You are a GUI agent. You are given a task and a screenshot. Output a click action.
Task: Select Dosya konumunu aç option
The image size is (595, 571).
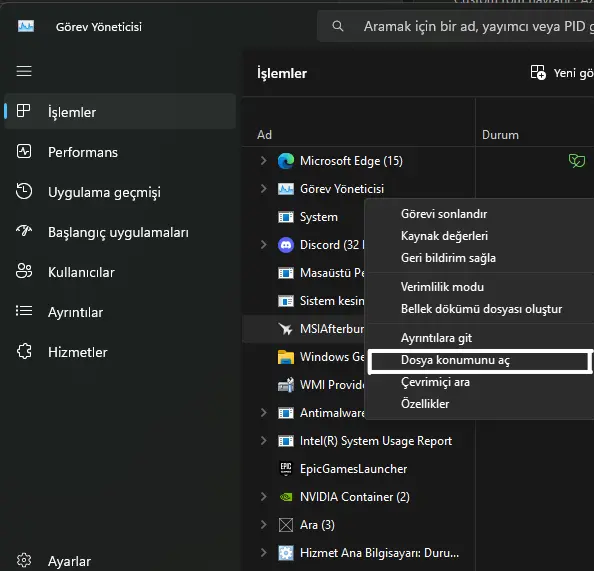click(x=480, y=360)
